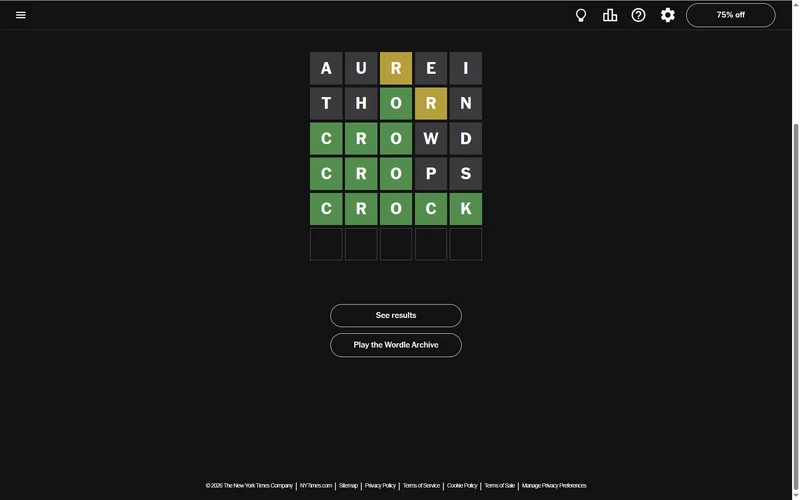Click the gray I tile in the first row
Viewport: 800px width, 500px height.
tap(466, 68)
